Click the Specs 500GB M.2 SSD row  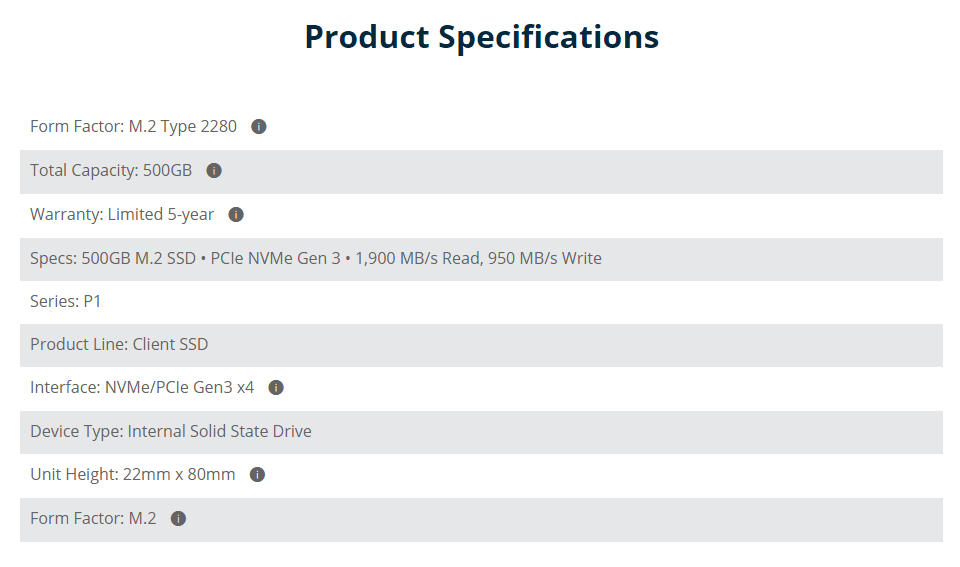(x=481, y=260)
